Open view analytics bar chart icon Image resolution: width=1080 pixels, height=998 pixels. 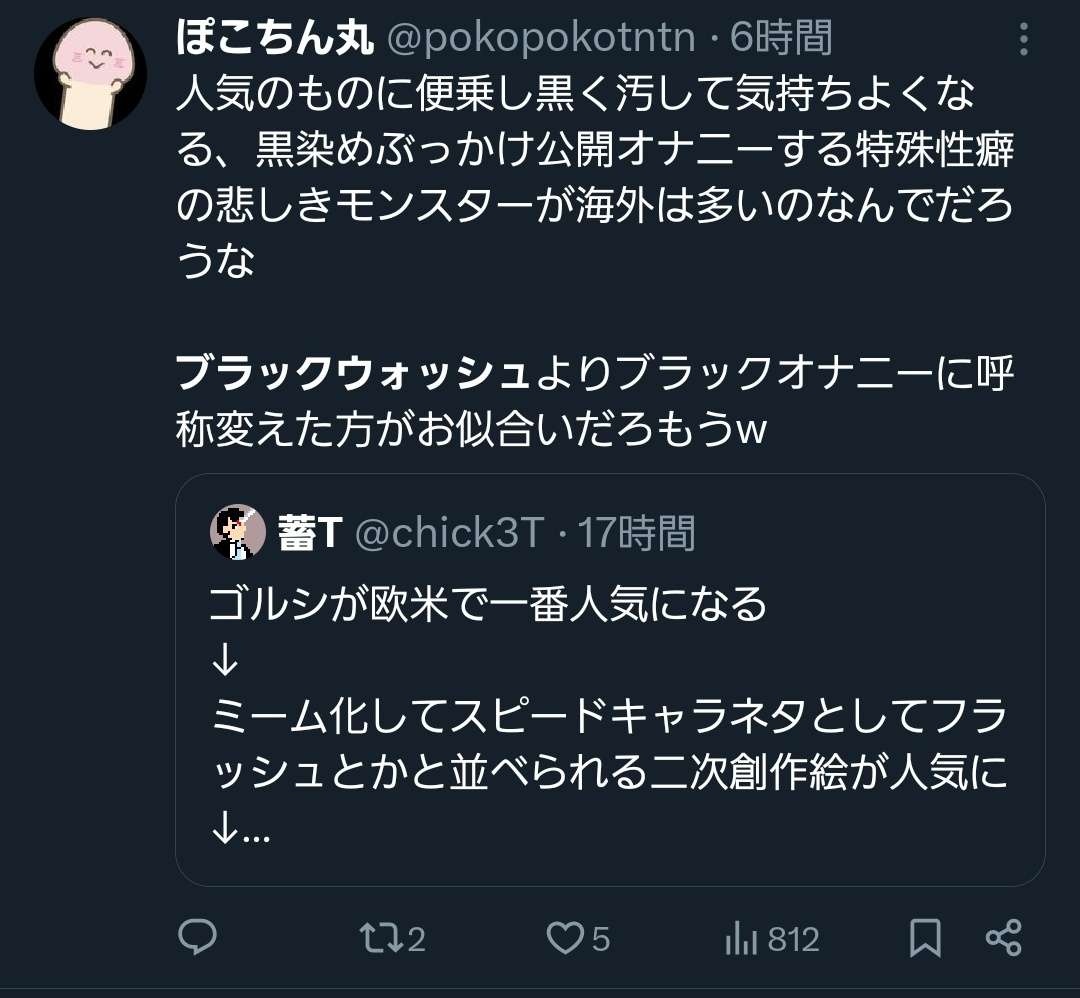[740, 938]
